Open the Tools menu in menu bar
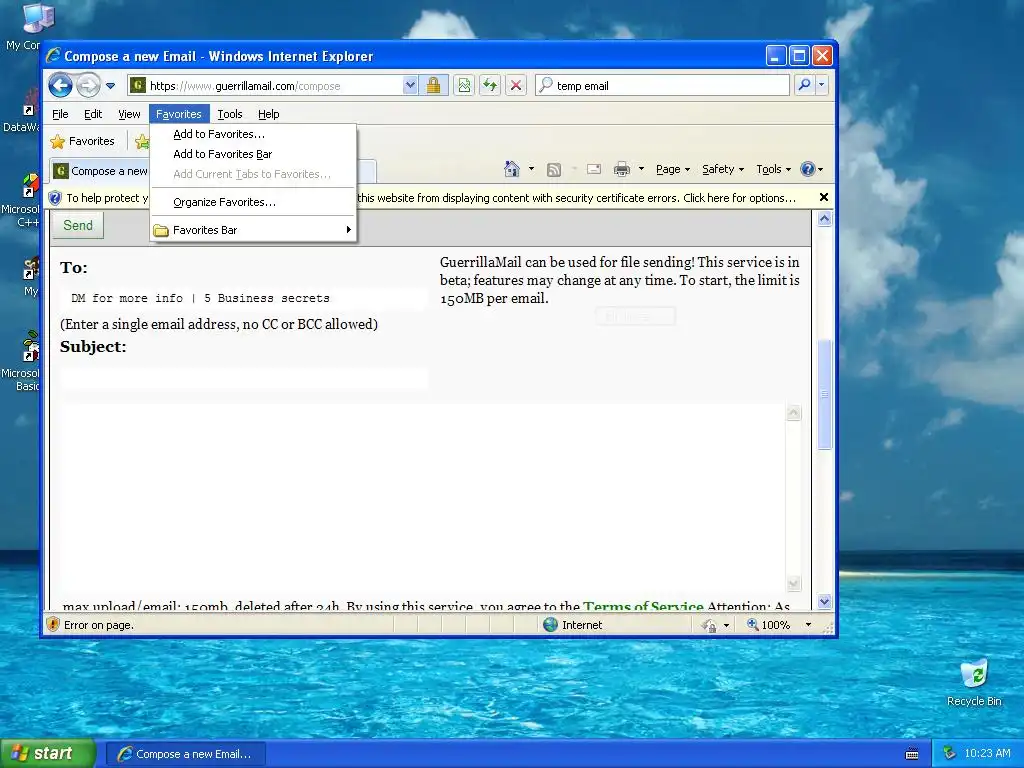 230,114
